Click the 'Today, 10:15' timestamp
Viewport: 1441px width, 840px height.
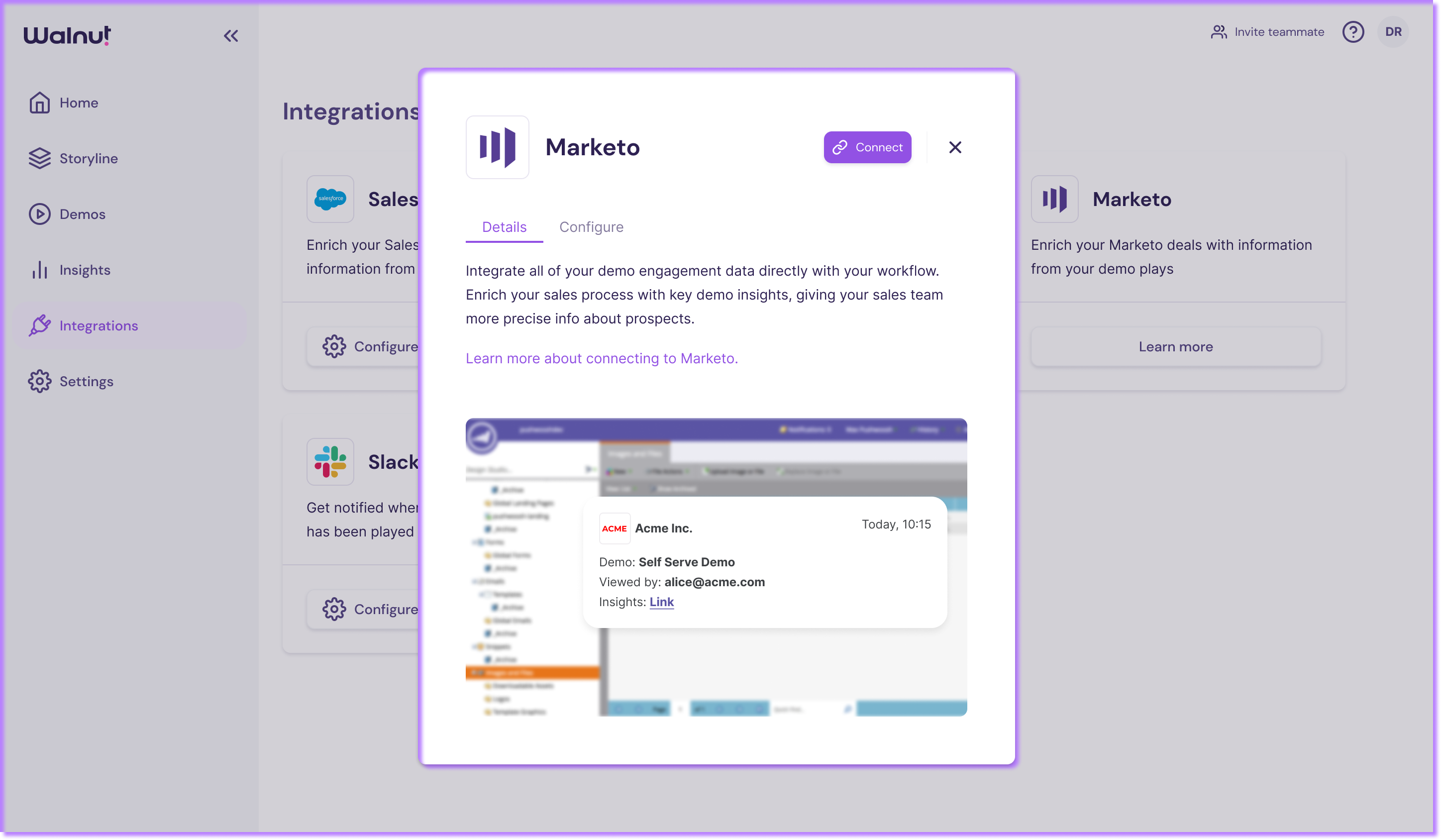(896, 525)
